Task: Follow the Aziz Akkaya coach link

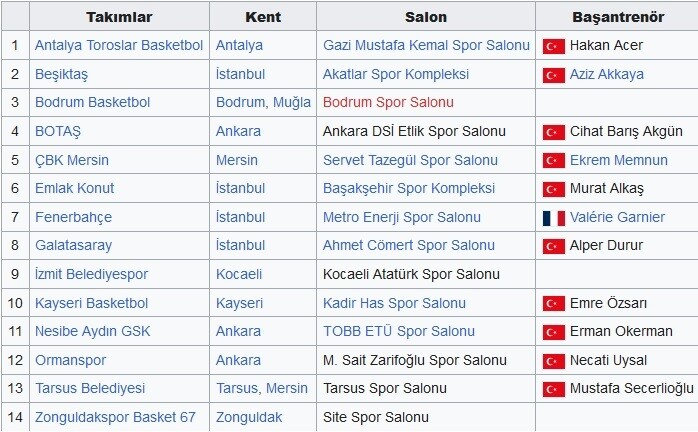Action: 607,74
